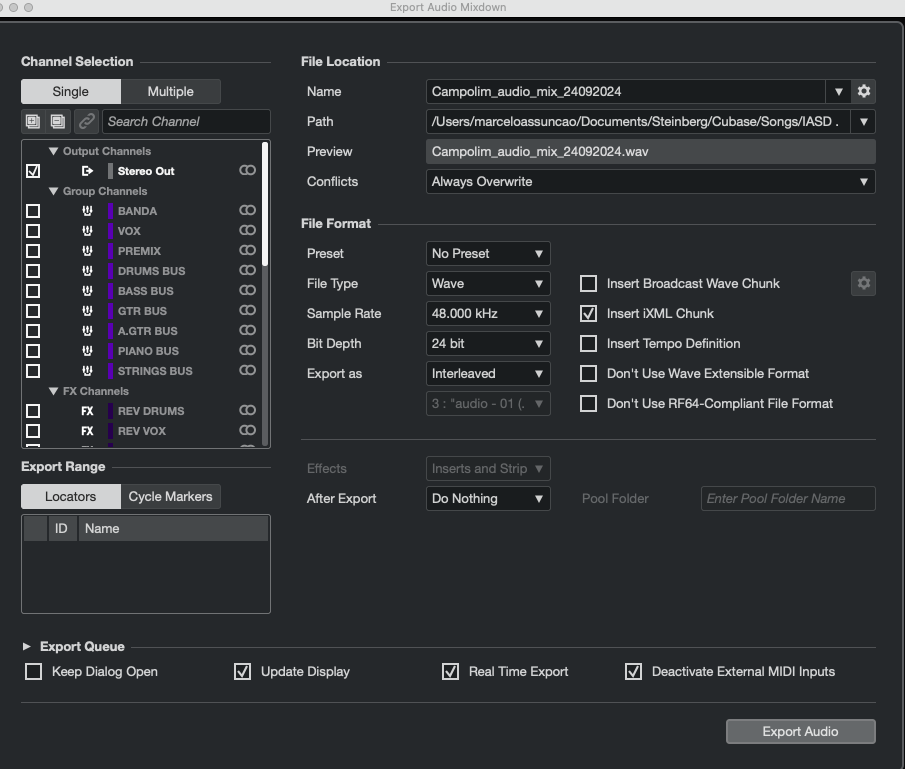
Task: Click the FX icon for REV DRUMS
Action: [x=87, y=411]
